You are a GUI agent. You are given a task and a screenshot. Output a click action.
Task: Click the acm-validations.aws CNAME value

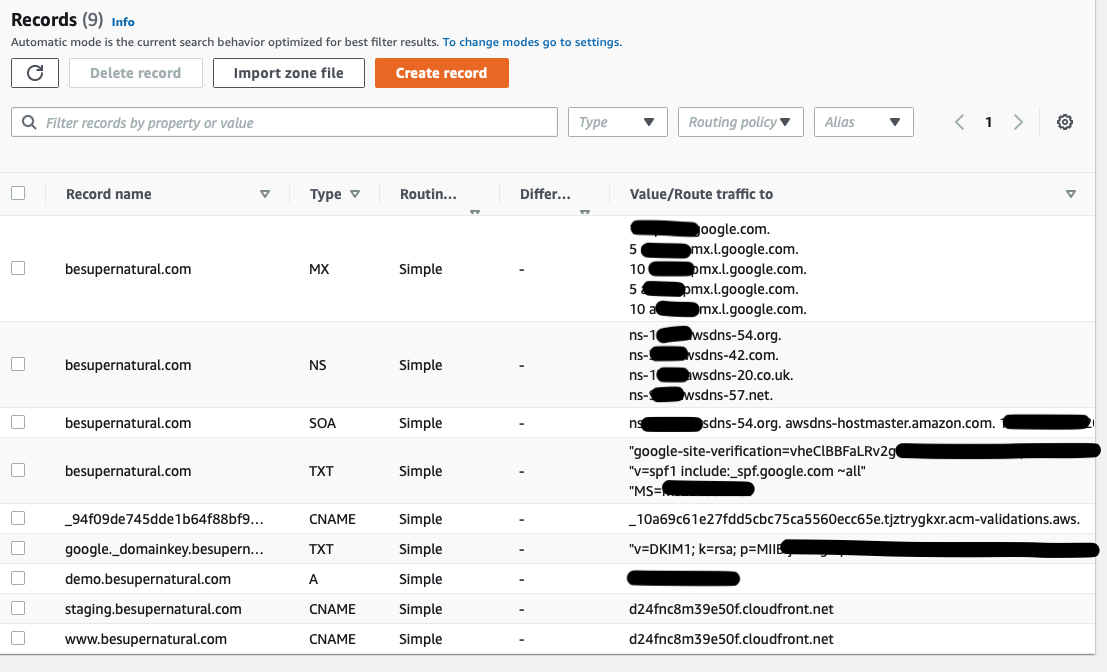tap(854, 519)
